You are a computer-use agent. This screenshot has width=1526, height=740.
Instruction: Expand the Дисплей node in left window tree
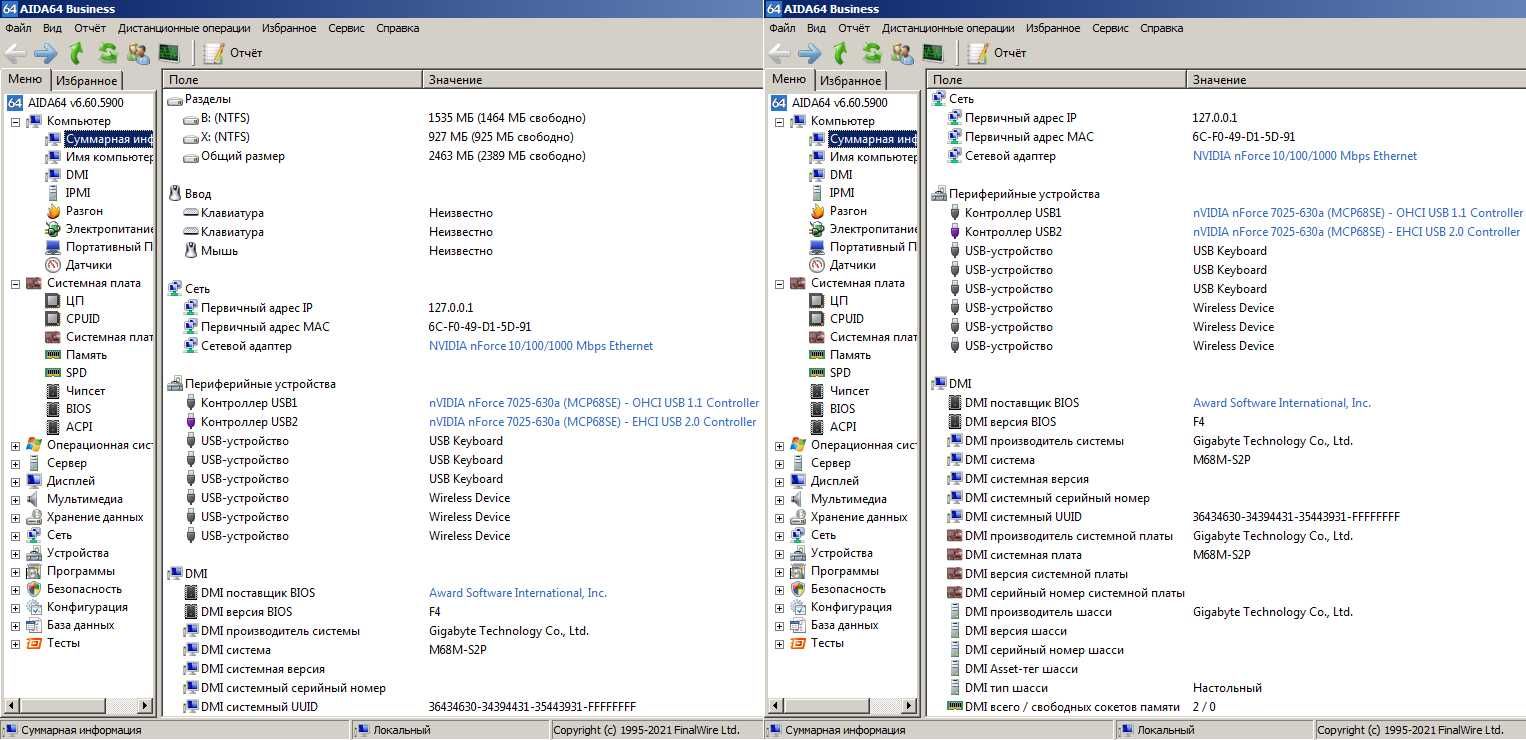pyautogui.click(x=15, y=481)
